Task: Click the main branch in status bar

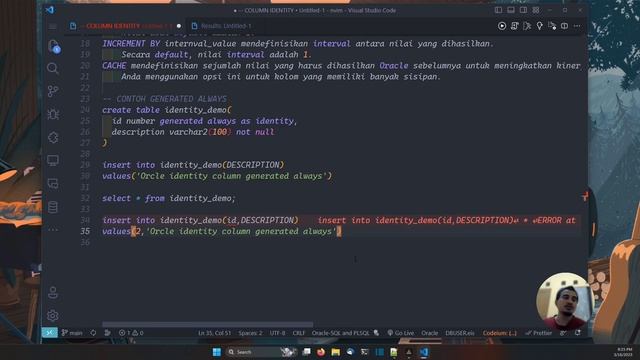Action: (x=72, y=333)
